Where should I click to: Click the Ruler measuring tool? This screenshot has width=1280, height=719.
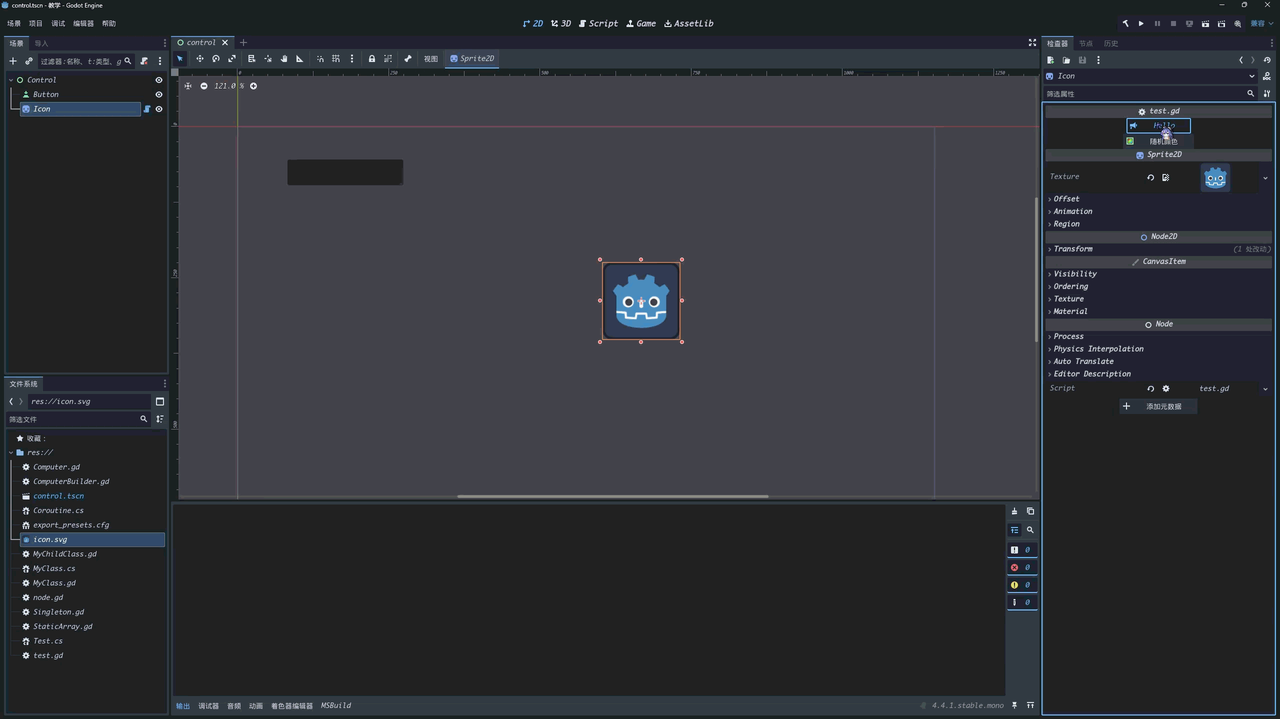pyautogui.click(x=299, y=59)
